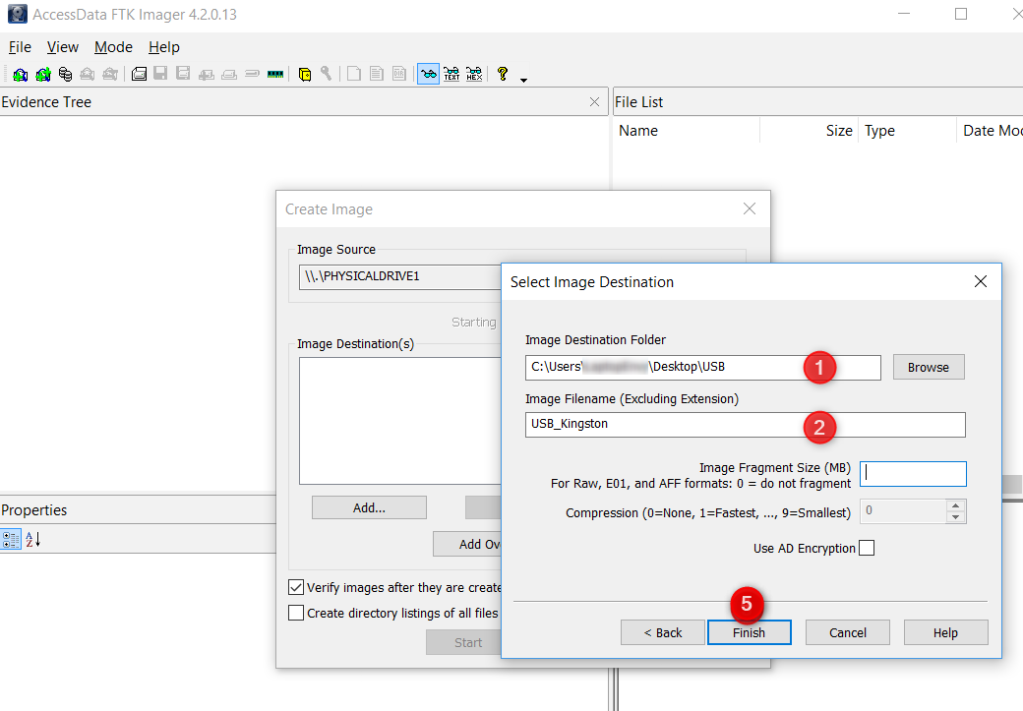
Task: Click Browse to choose the destination folder
Action: coord(928,367)
